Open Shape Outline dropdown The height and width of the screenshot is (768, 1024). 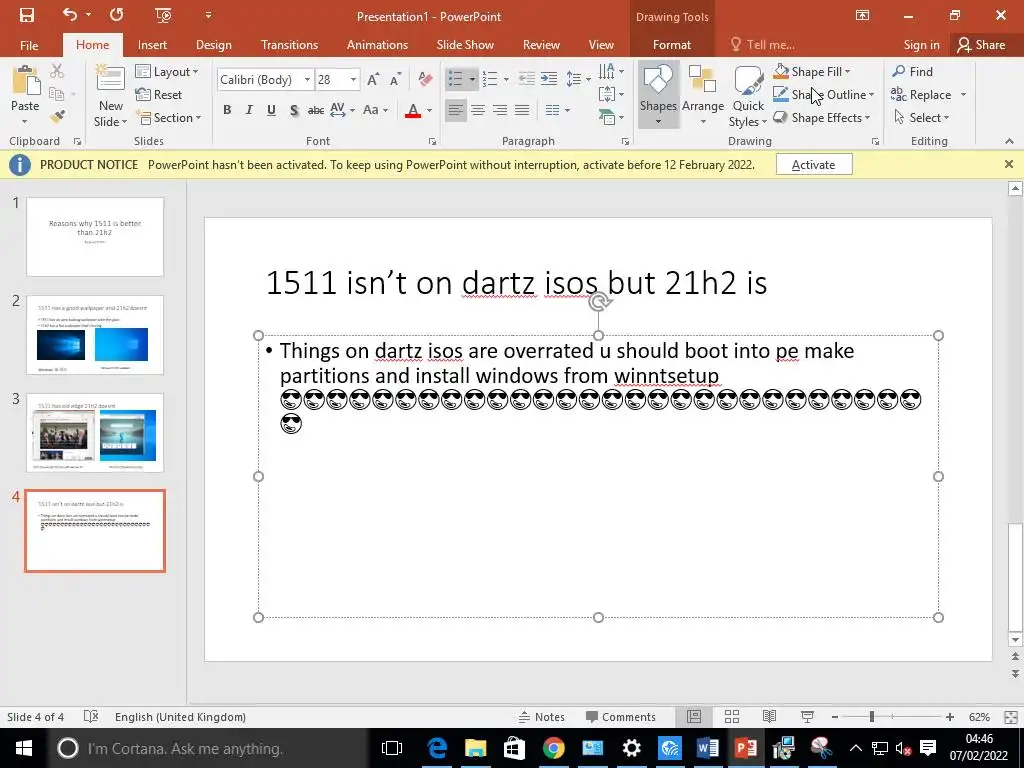824,95
